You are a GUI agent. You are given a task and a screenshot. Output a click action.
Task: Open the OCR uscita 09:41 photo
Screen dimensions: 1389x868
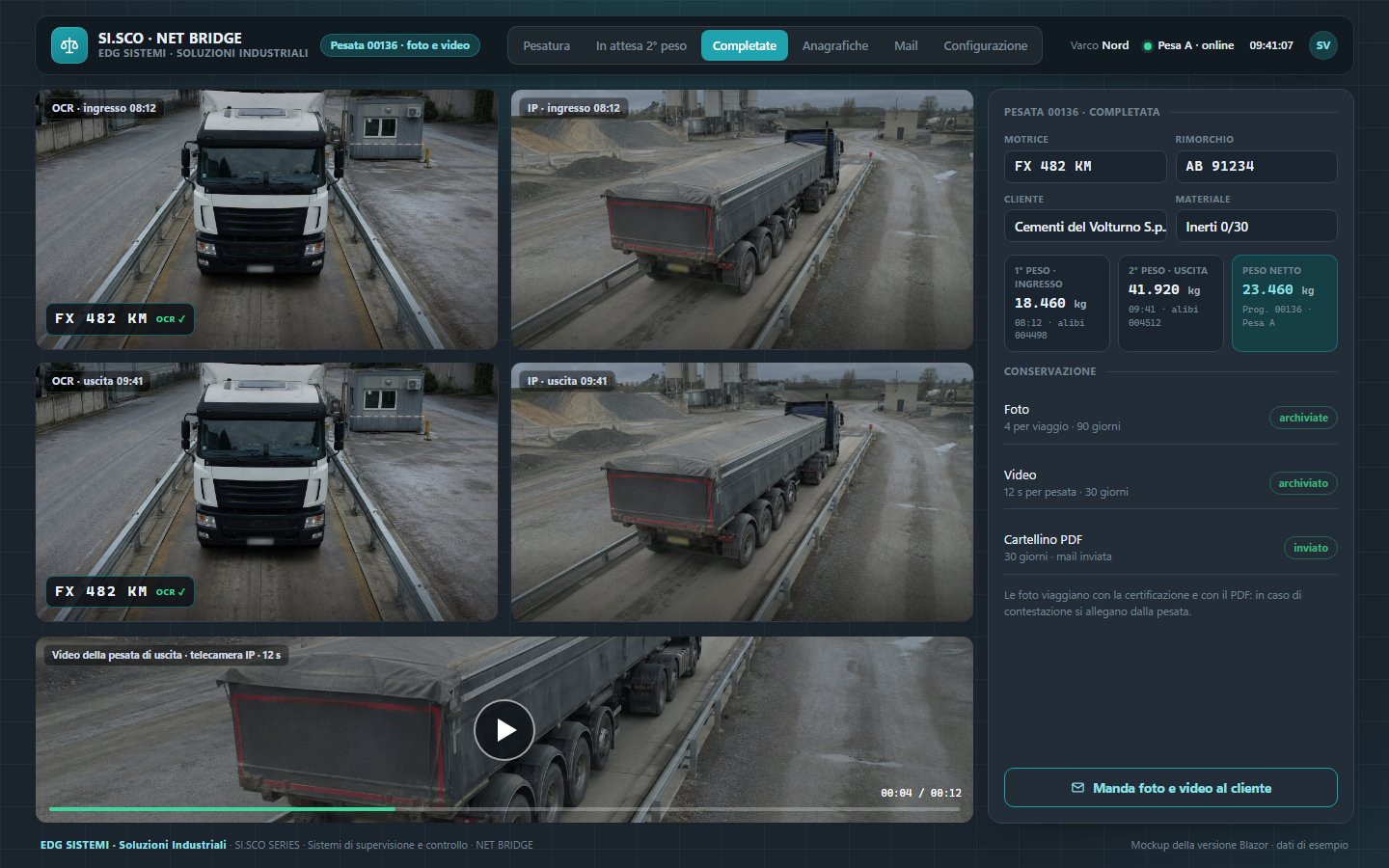(266, 492)
